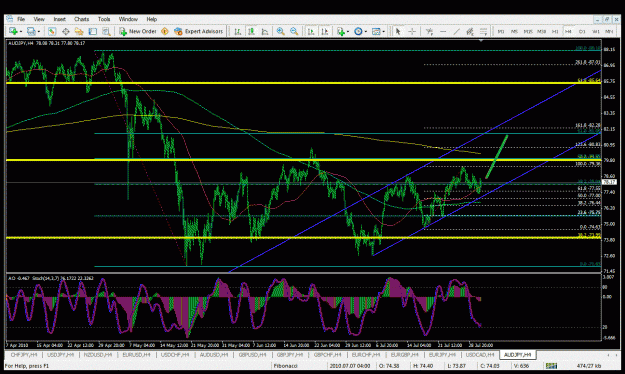Click the Fibonacci status bar field
The width and height of the screenshot is (625, 374).
coord(285,366)
